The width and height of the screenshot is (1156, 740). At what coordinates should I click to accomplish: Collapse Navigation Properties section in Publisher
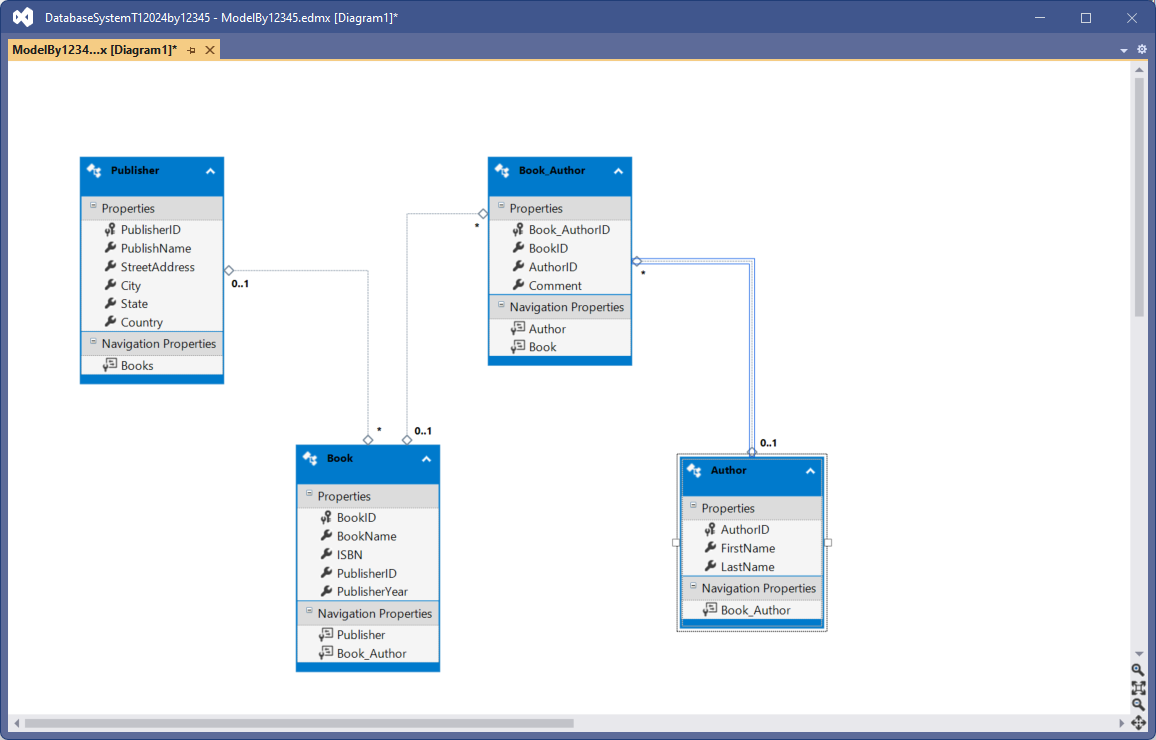tap(94, 343)
